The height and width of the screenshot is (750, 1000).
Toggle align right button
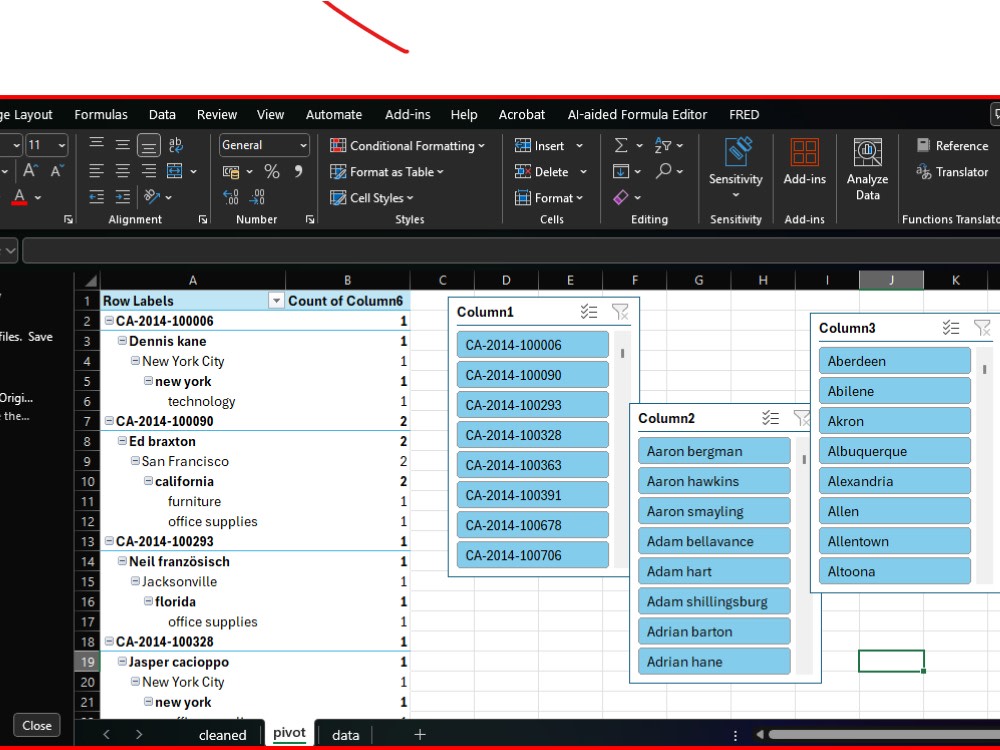[x=149, y=171]
